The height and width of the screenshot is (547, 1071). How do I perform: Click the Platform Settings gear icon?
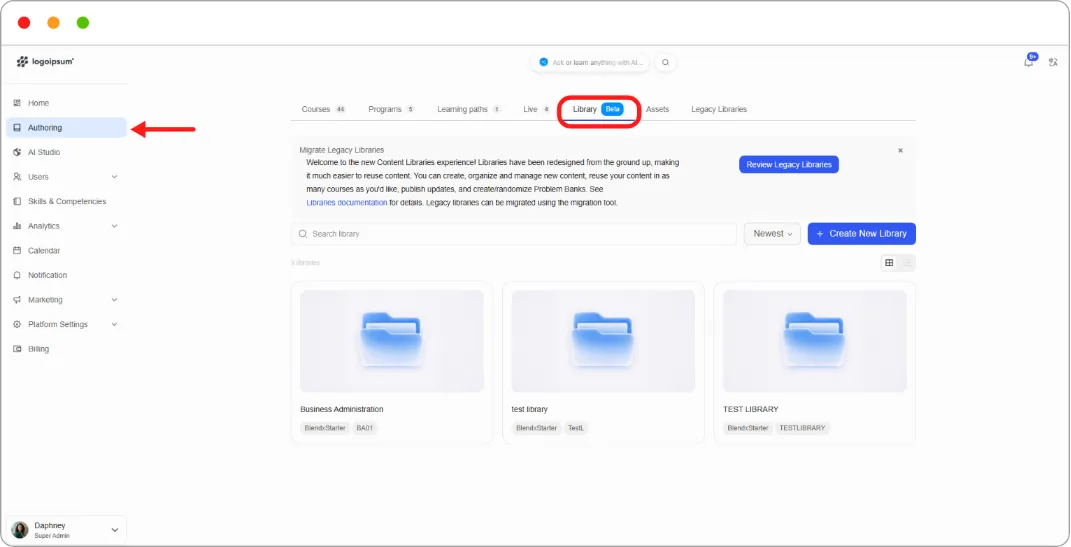[17, 324]
